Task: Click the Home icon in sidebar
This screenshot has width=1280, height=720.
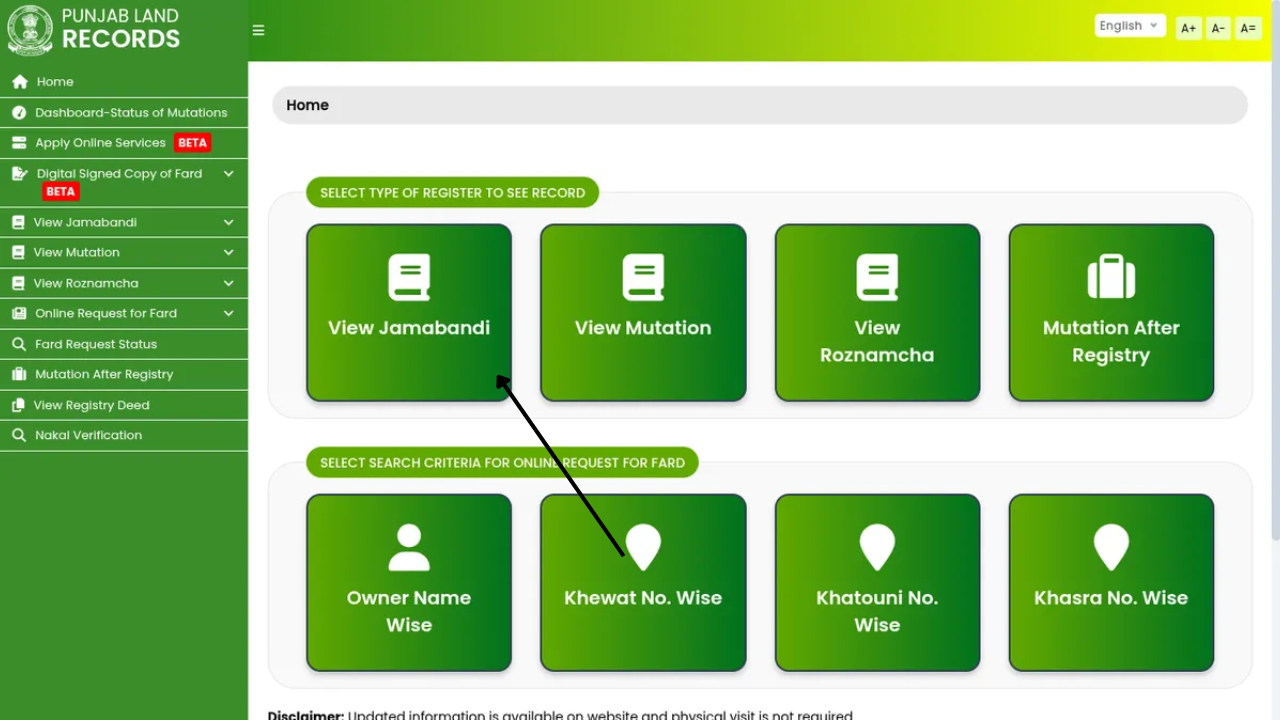Action: point(19,82)
